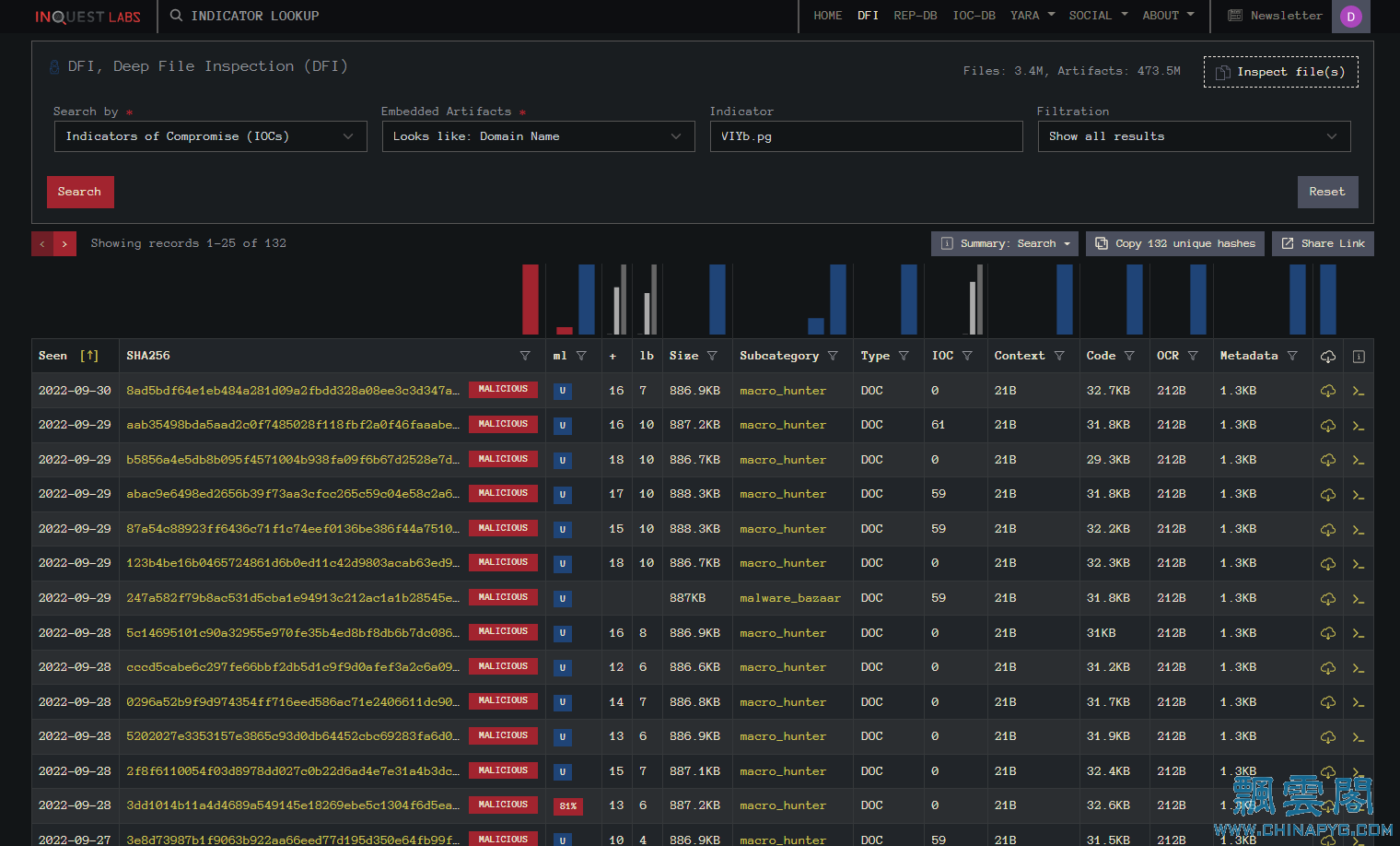Click the red 81% ml badge

568,806
